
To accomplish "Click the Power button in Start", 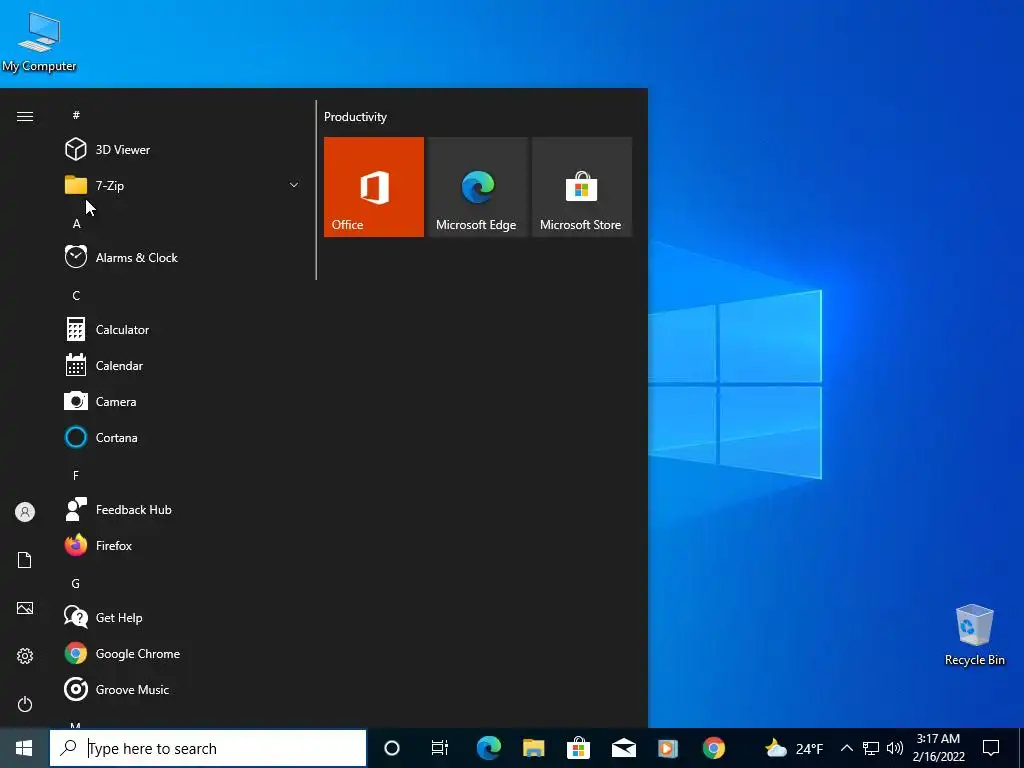I will point(25,704).
